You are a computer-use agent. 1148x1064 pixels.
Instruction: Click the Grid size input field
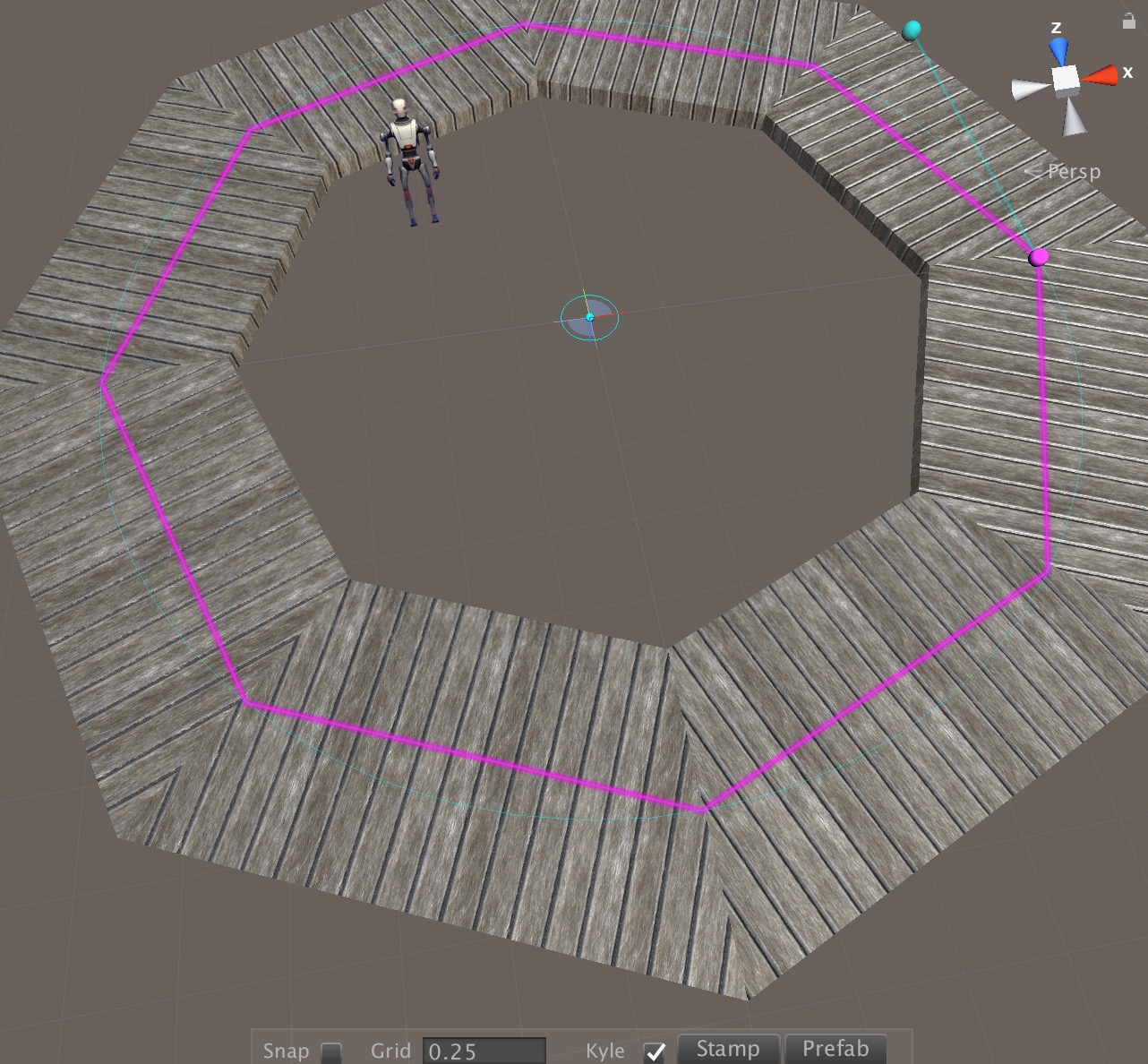tap(484, 1051)
